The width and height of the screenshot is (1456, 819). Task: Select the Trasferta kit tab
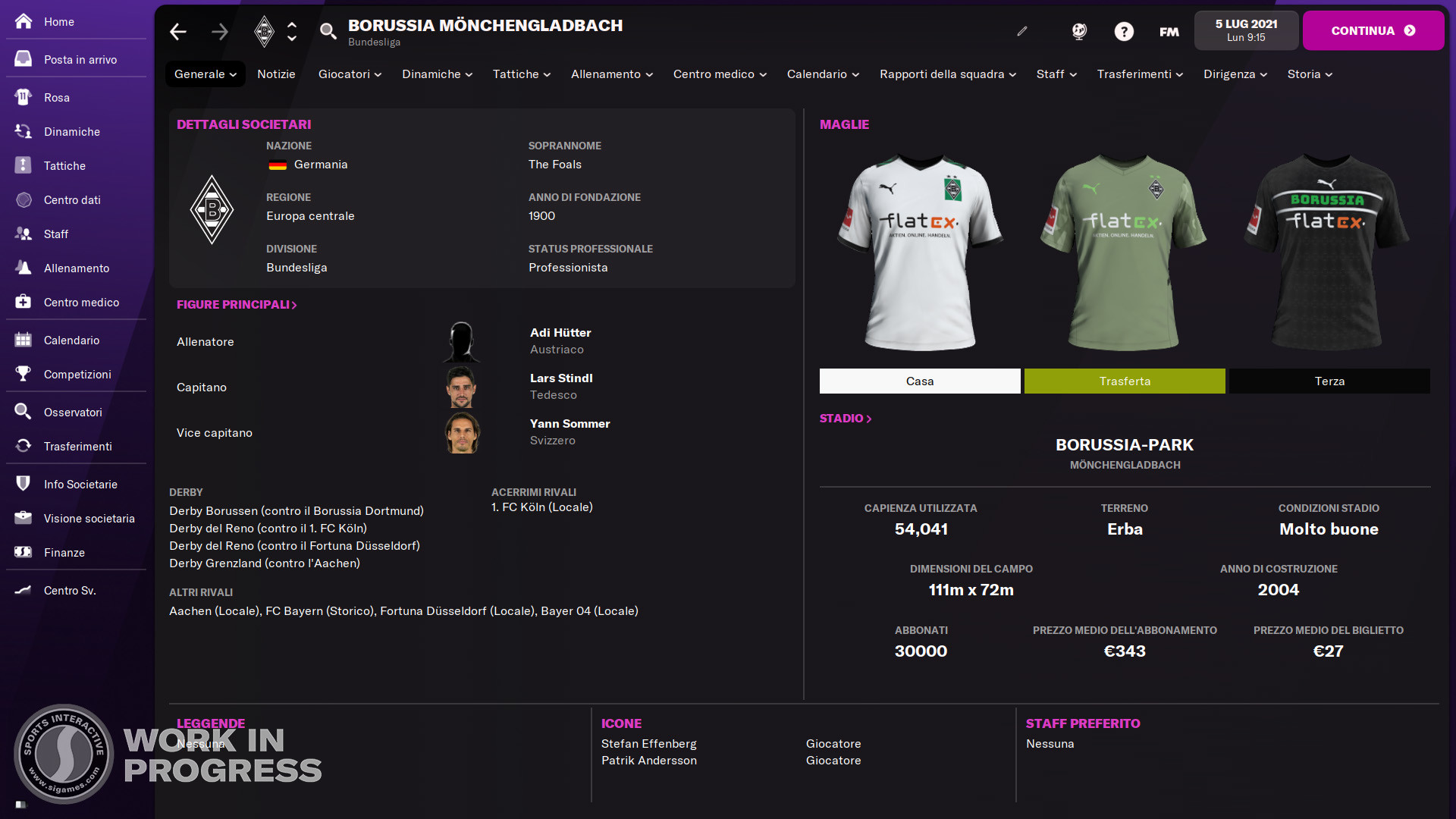[1125, 381]
